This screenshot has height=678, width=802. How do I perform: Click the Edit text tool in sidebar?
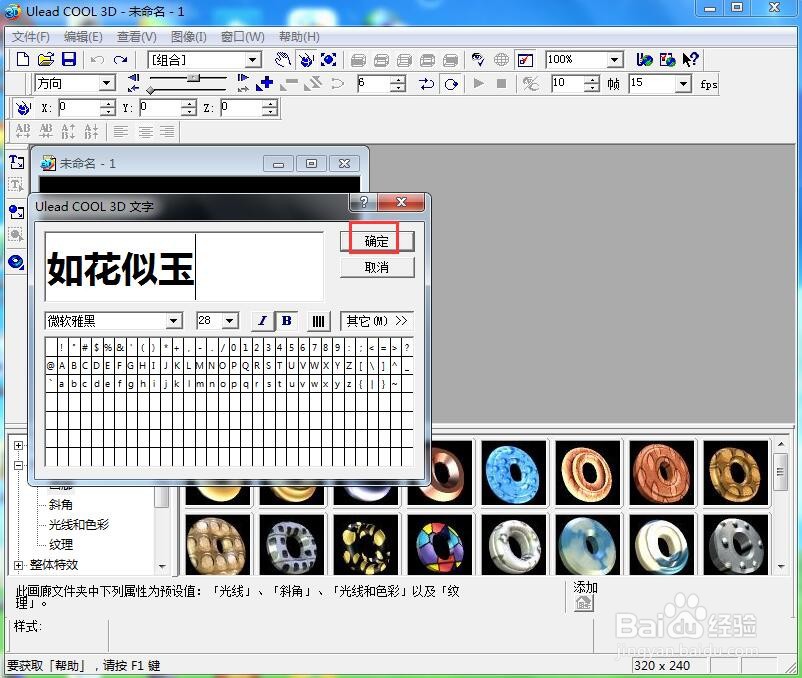(16, 185)
